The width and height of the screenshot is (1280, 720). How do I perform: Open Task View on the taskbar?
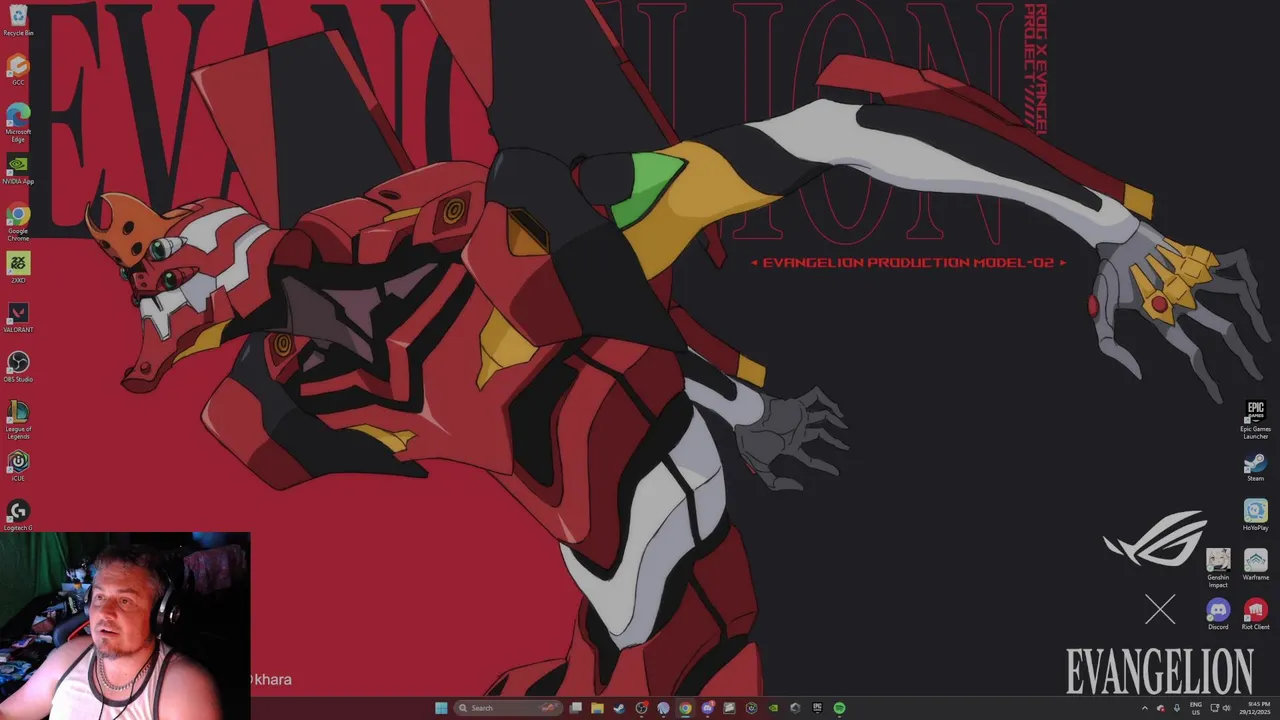(575, 708)
